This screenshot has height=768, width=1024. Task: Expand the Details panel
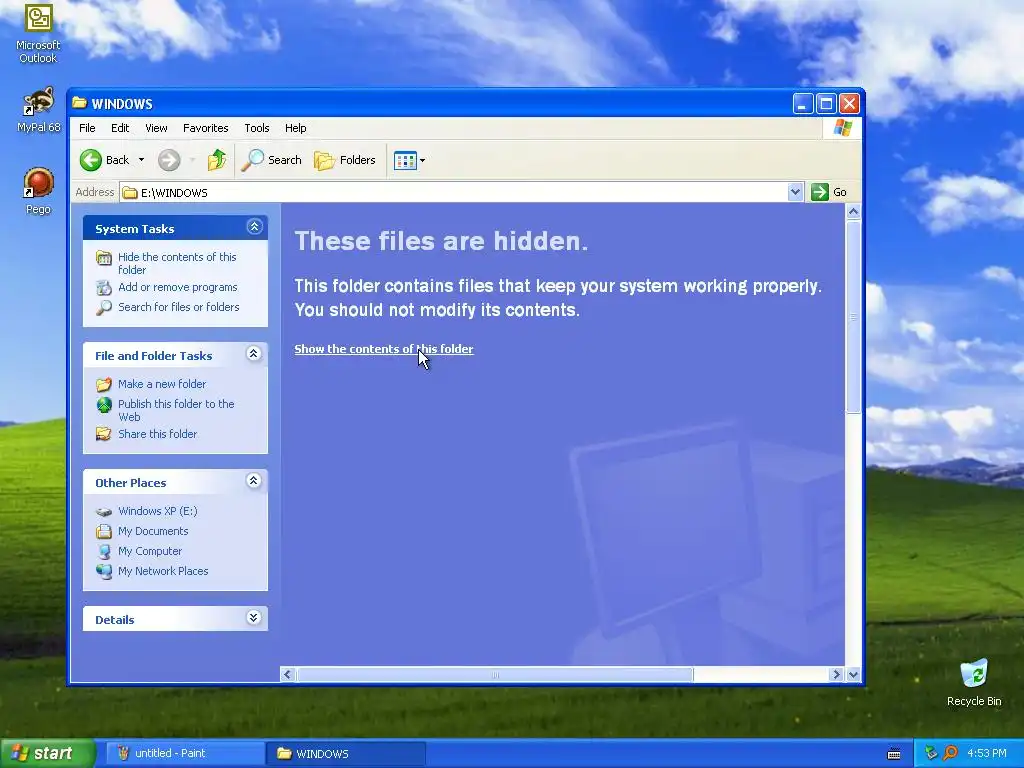(254, 617)
